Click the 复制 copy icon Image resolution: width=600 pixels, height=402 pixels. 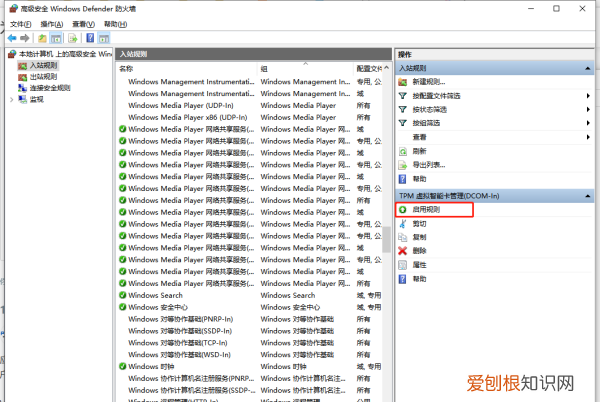[x=403, y=238]
